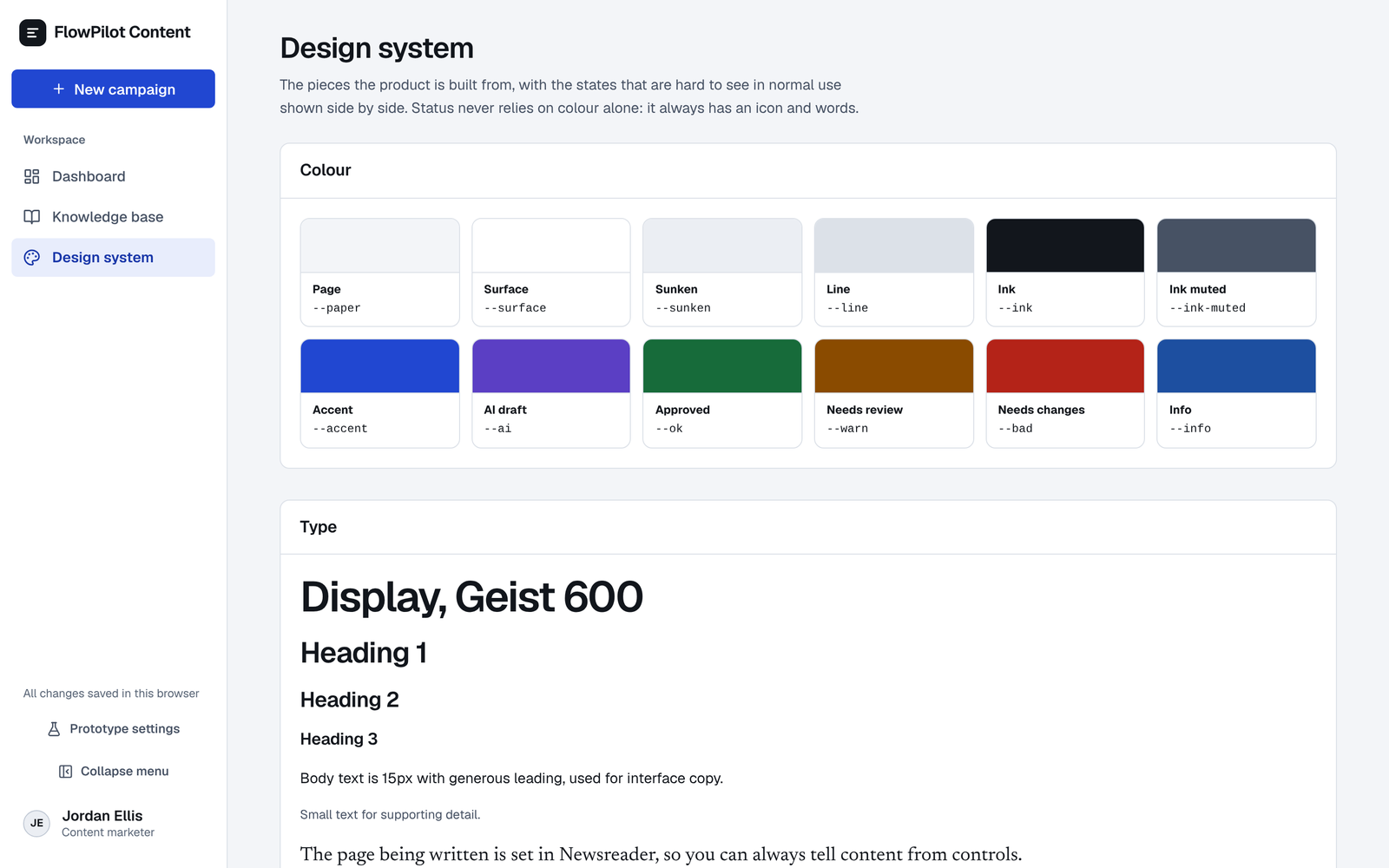
Task: Click the --accent token text
Action: tap(340, 429)
